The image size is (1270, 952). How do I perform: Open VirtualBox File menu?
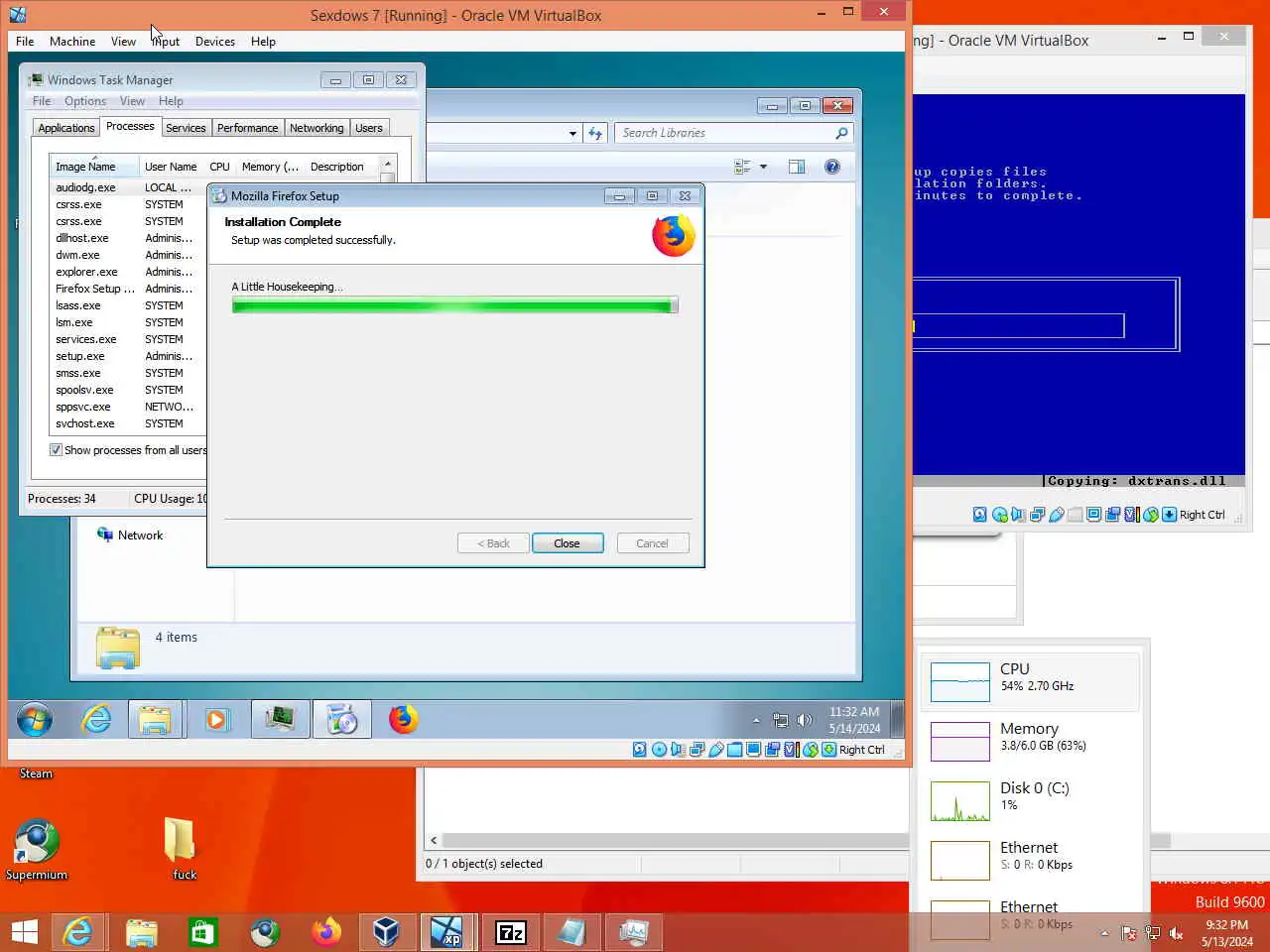coord(25,42)
